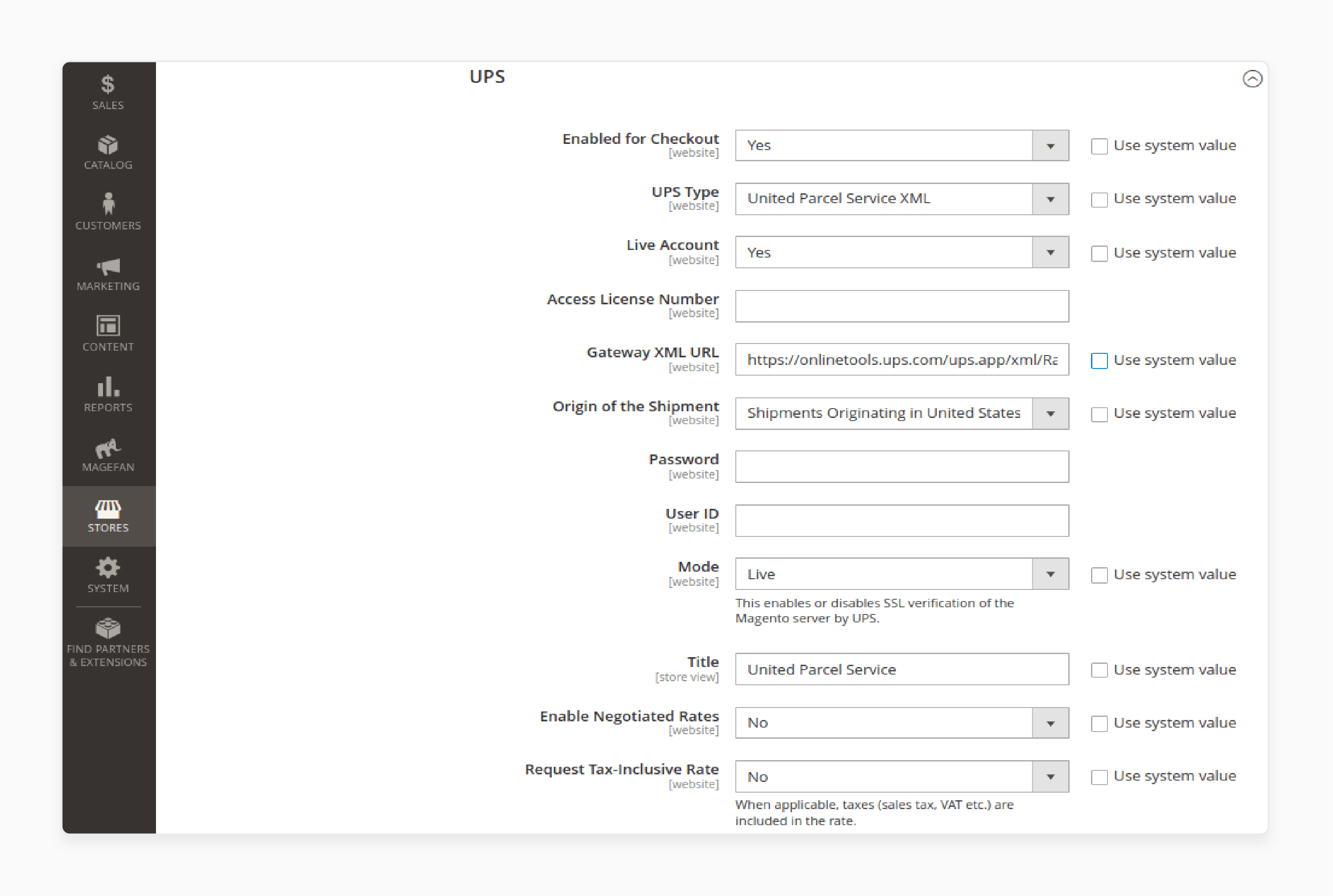Click the taxes included help text
This screenshot has width=1333, height=896.
[x=874, y=813]
